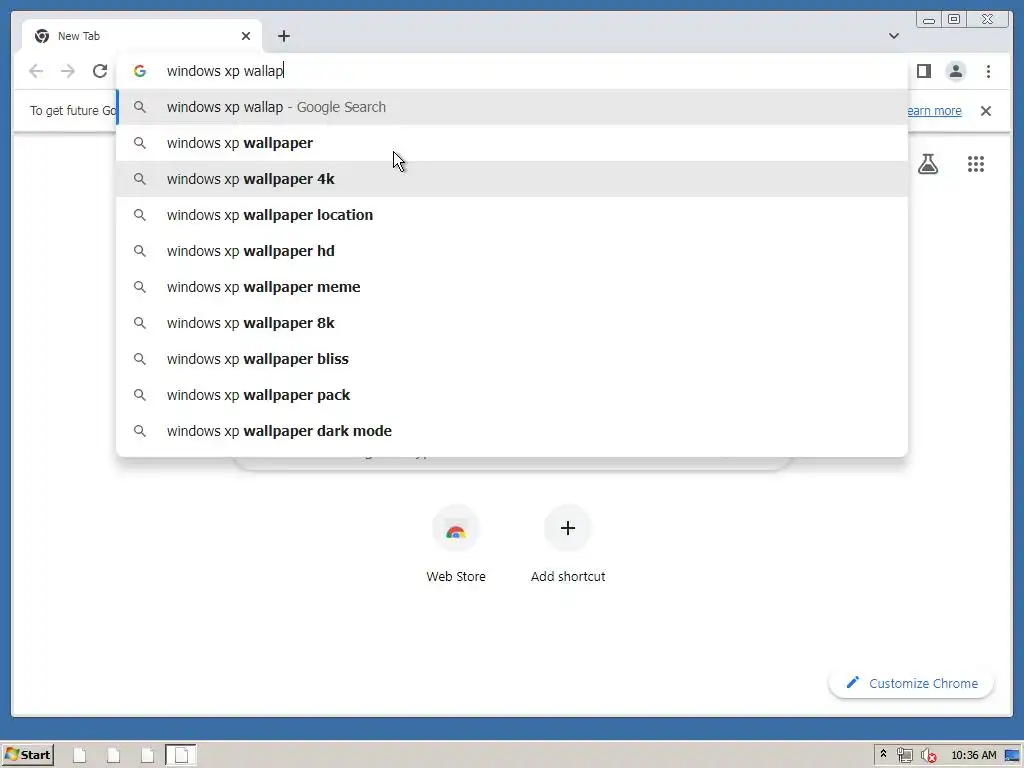Select 'windows xp wallpaper' suggestion
The image size is (1024, 768).
[512, 143]
